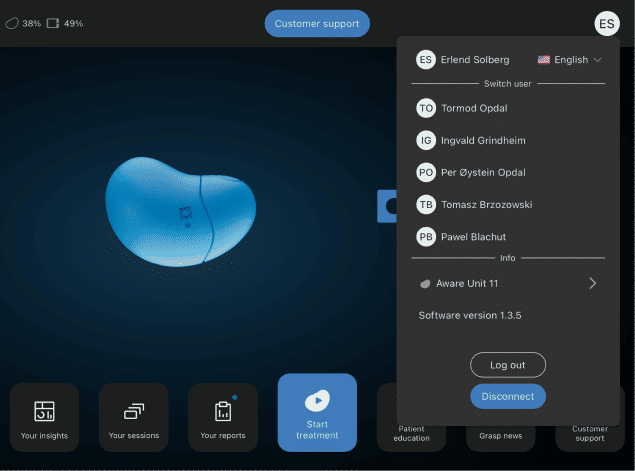The image size is (635, 471).
Task: Open Your sessions tile
Action: click(134, 418)
